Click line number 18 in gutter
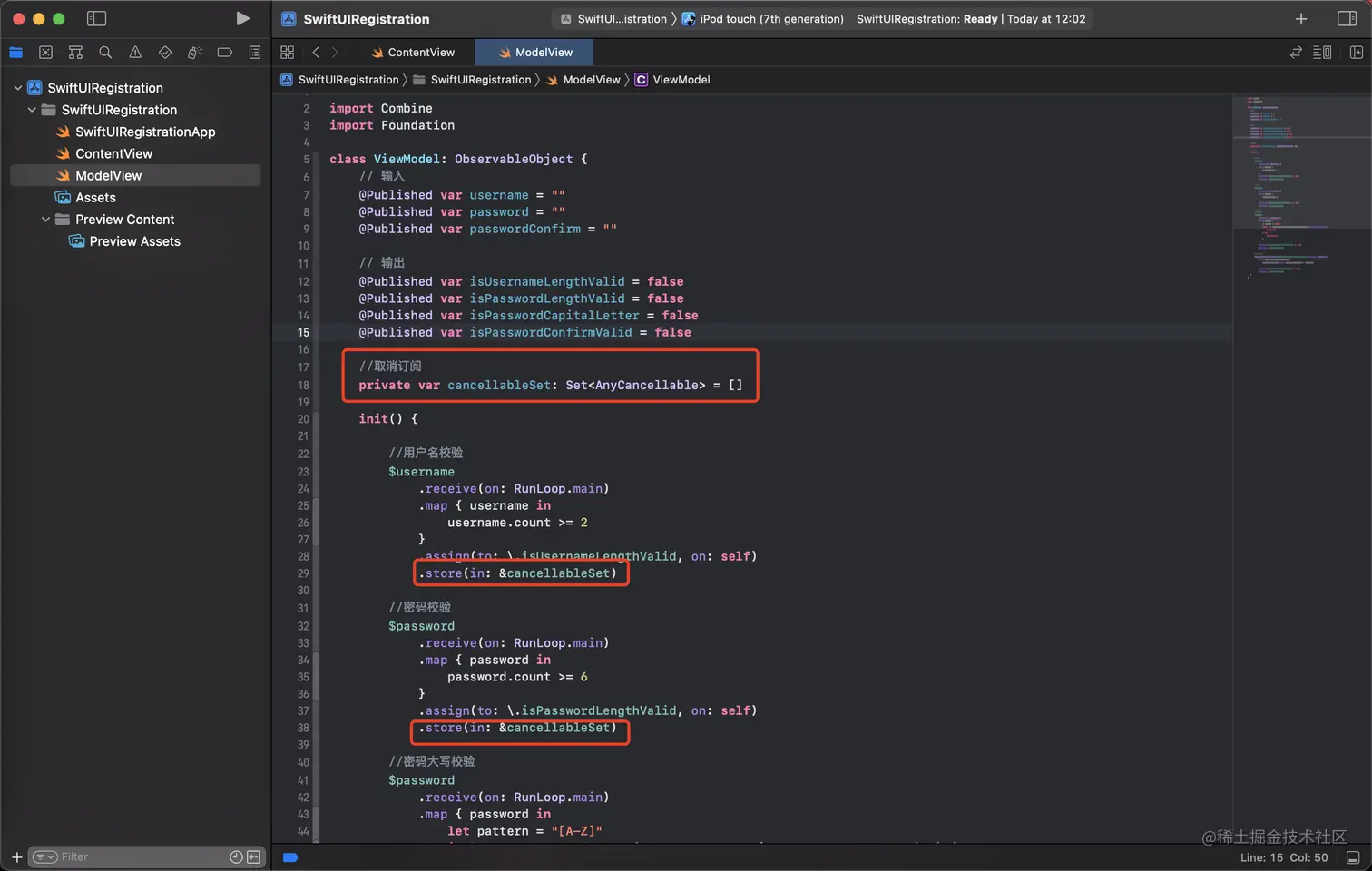This screenshot has width=1372, height=871. tap(303, 386)
